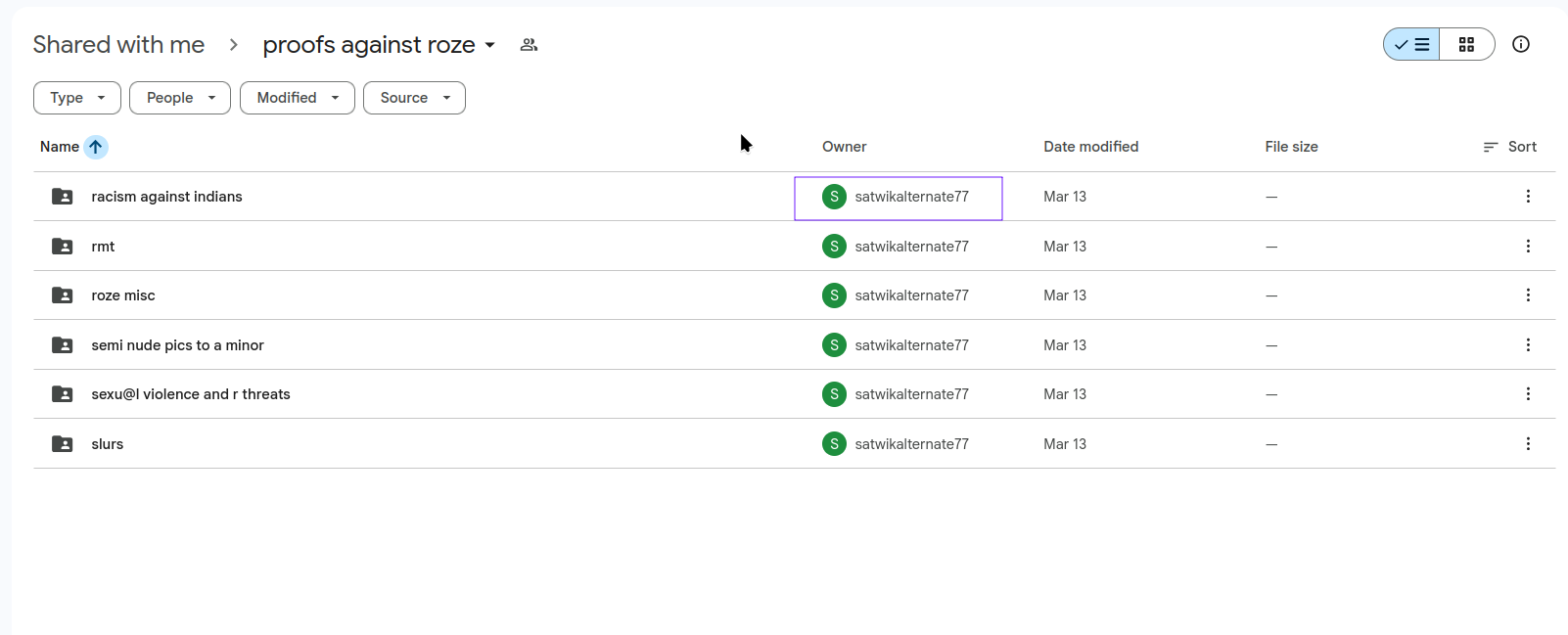Click 'semi nude pics to a minor' name
1568x635 pixels.
(177, 345)
